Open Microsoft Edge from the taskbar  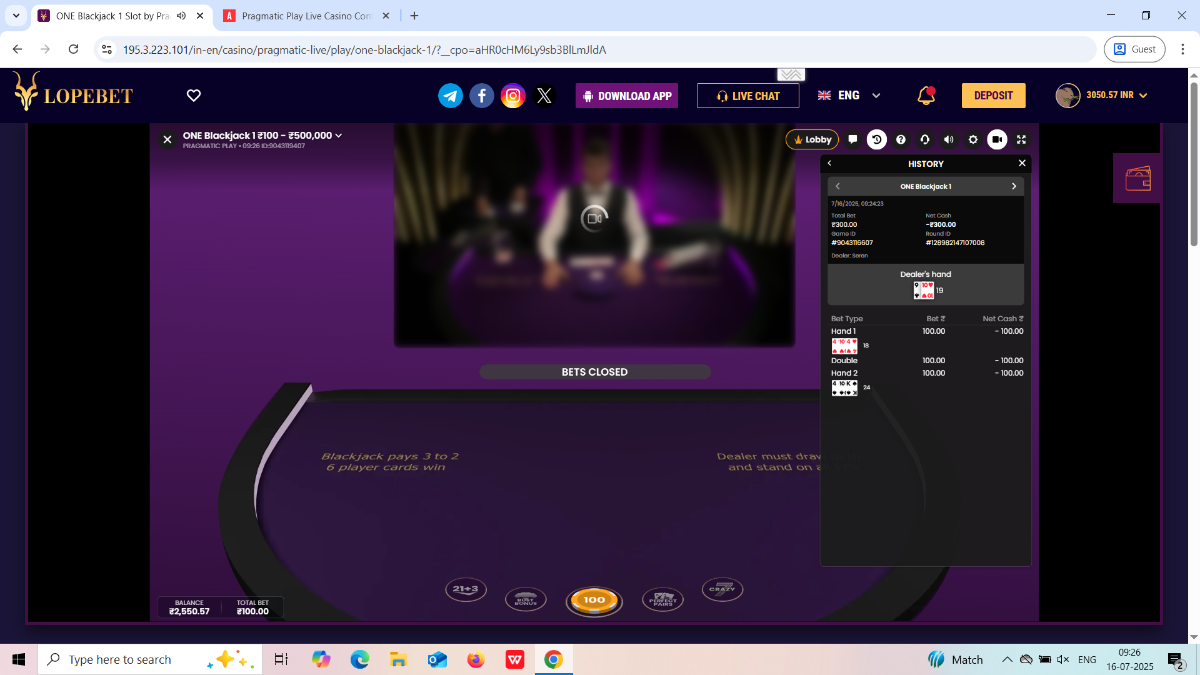tap(359, 660)
